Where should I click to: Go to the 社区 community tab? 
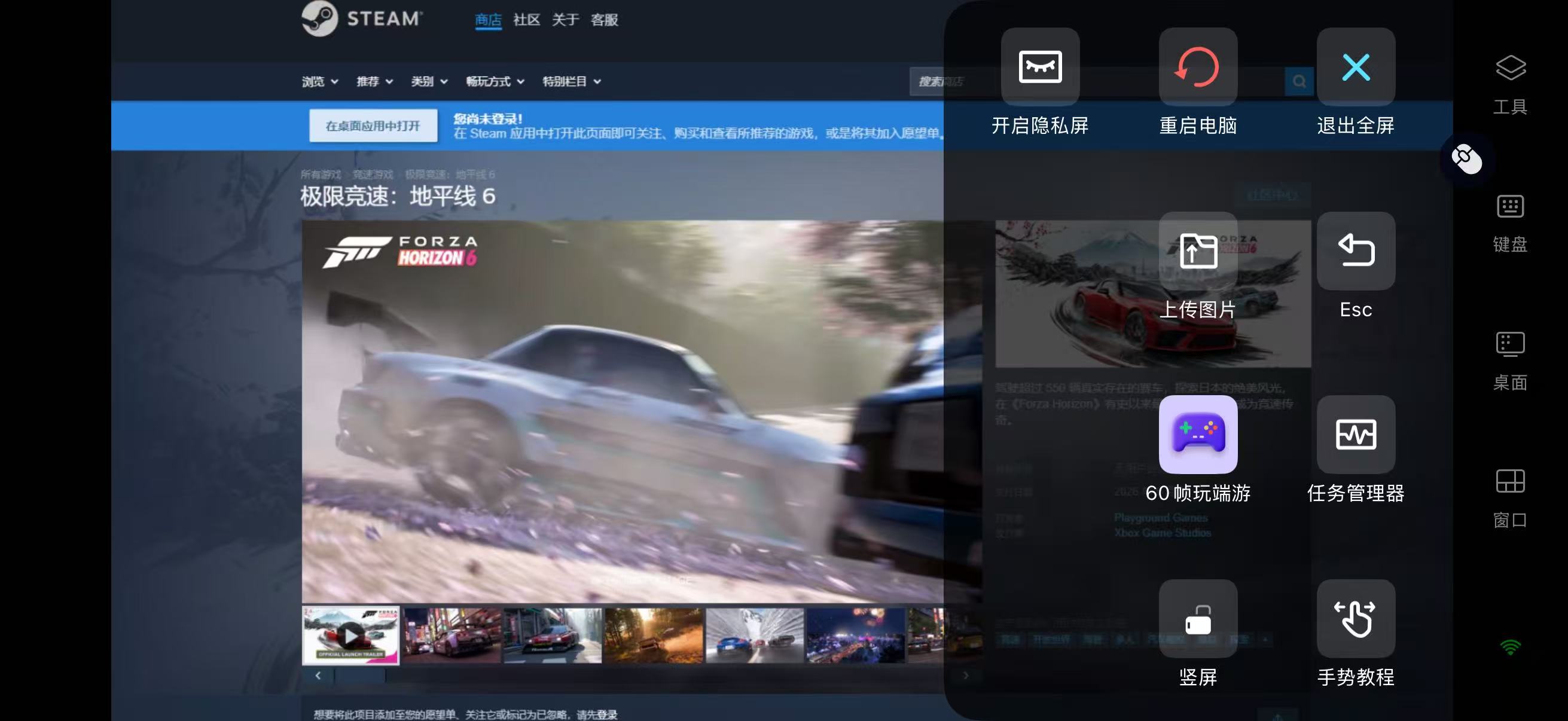[526, 20]
